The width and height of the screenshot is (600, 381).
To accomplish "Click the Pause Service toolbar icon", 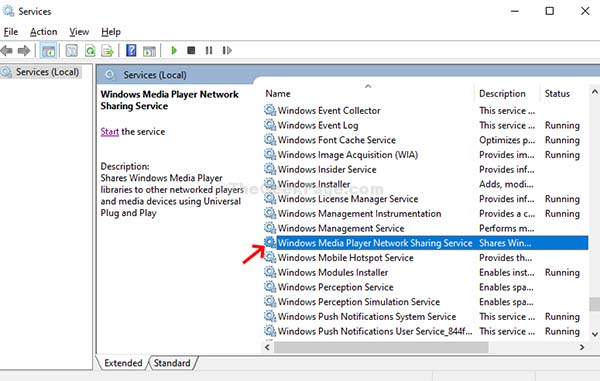I will [209, 50].
